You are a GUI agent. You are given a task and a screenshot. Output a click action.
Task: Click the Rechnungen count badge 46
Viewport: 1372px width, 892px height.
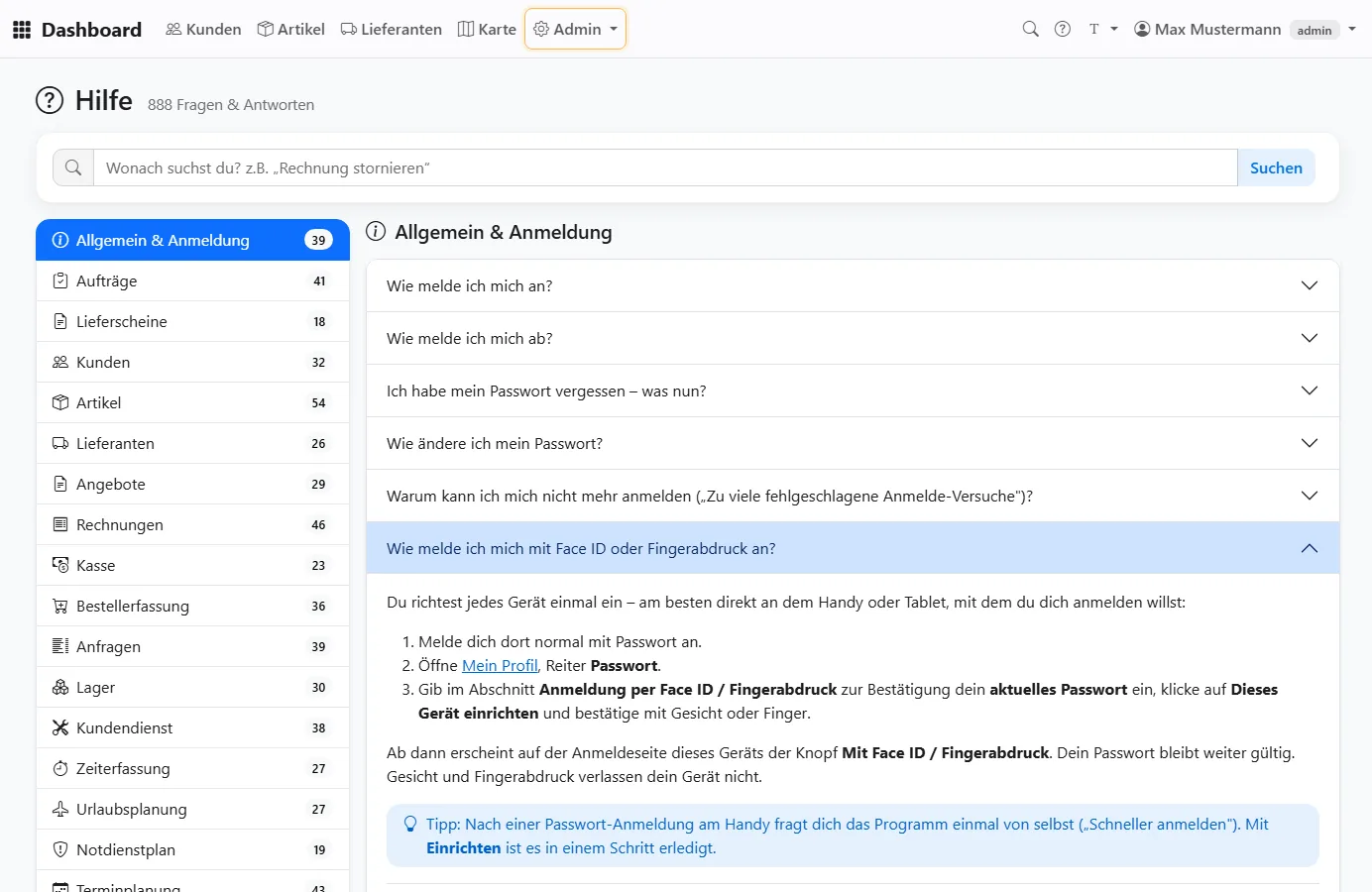318,525
